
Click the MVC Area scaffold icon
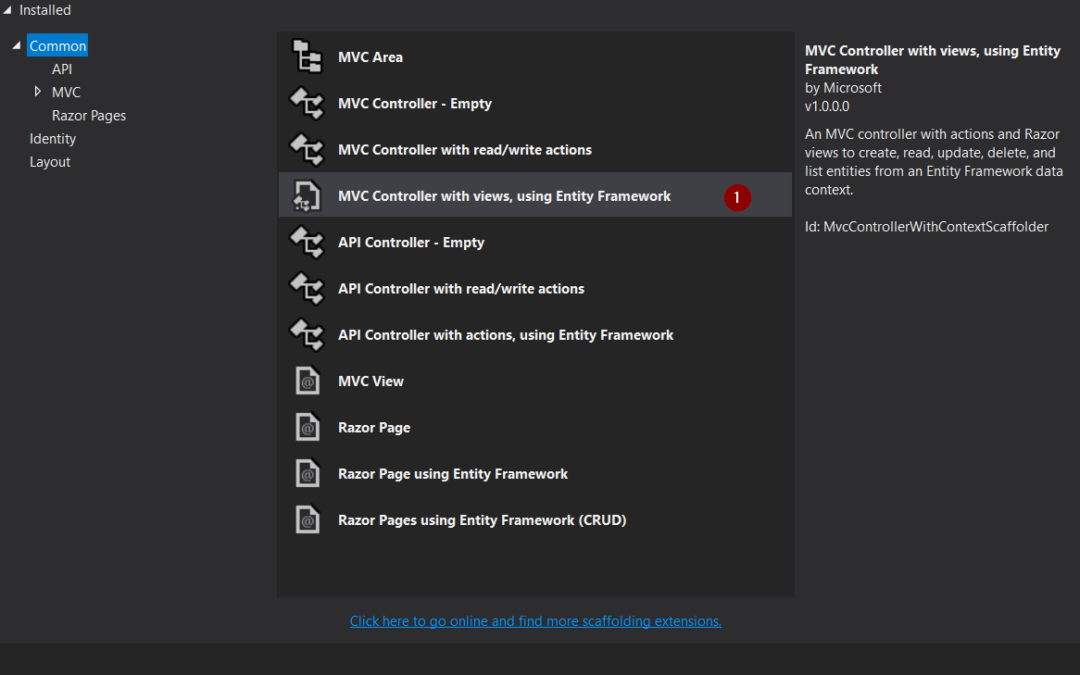pyautogui.click(x=307, y=57)
